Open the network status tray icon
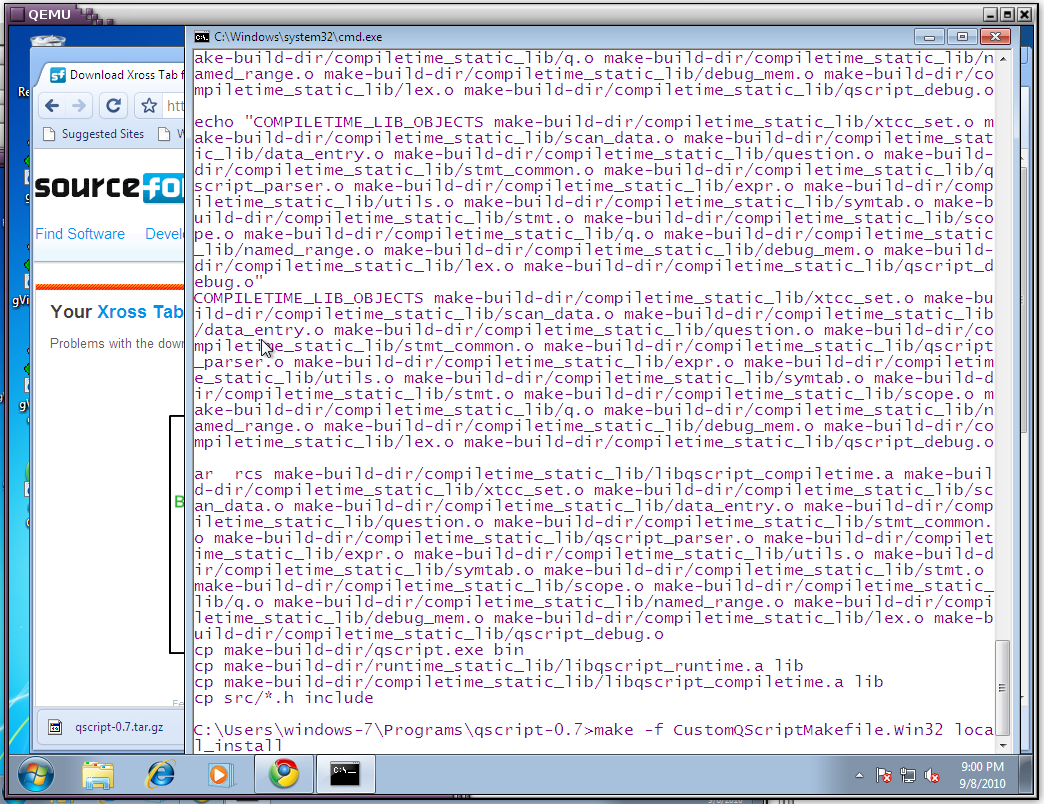 tap(908, 775)
